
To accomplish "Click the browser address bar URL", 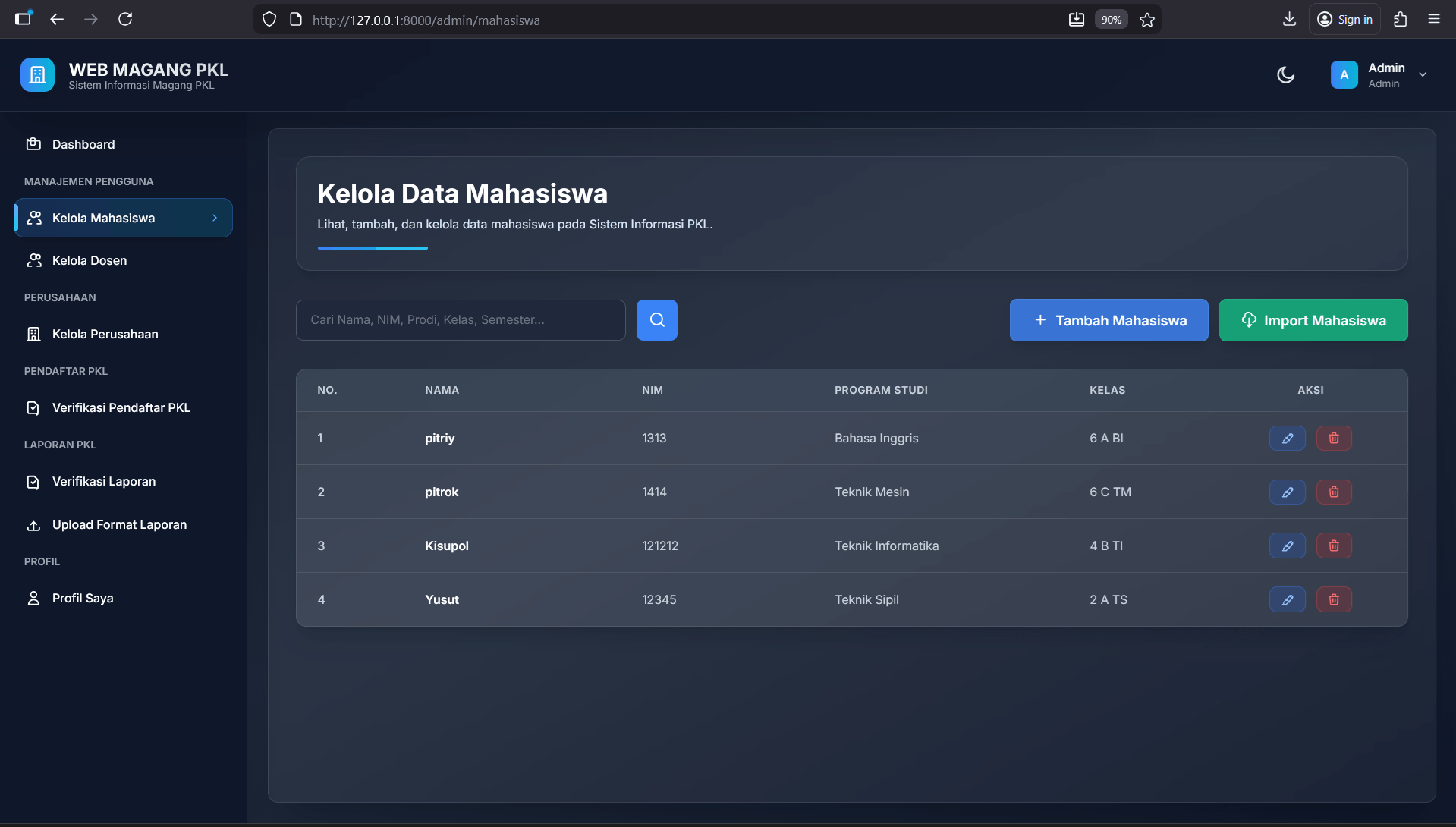I will click(x=426, y=20).
